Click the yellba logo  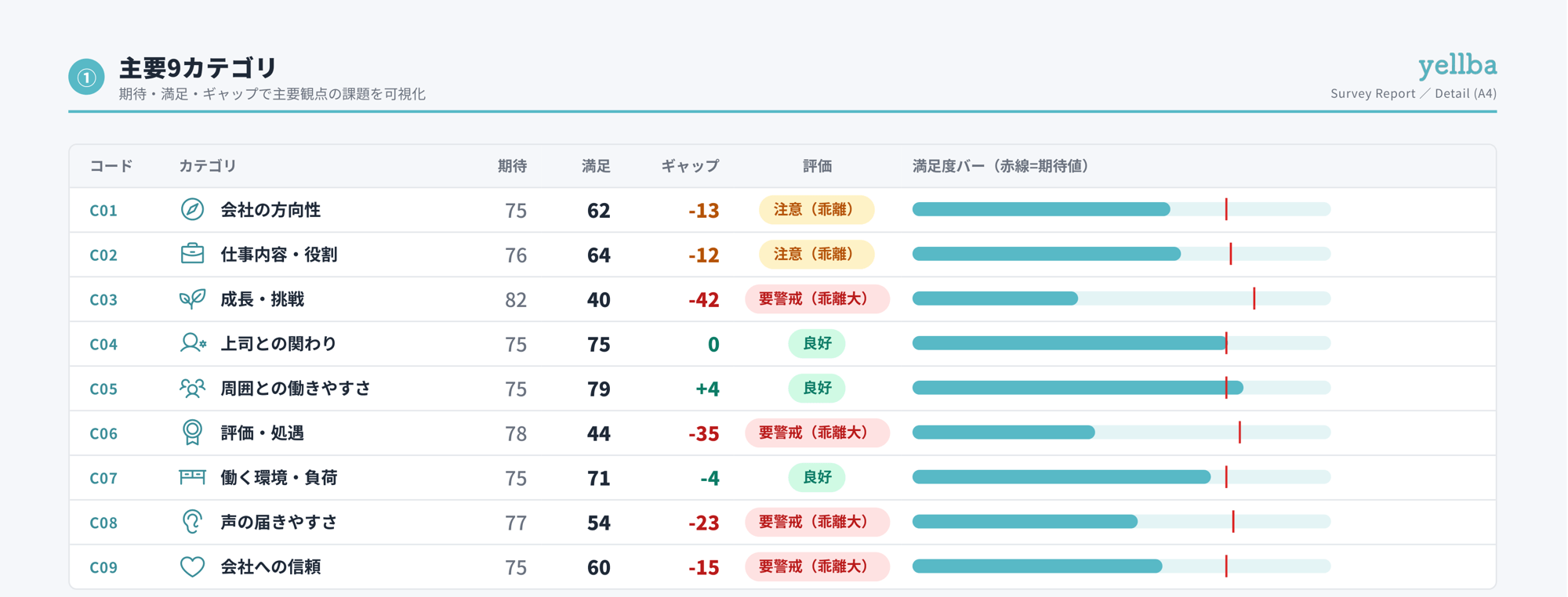tap(1457, 65)
